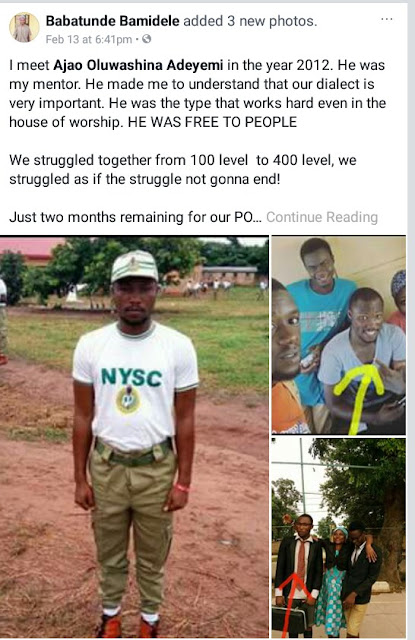Open Babatunde Bamidele's profile picture avatar
The image size is (415, 640).
[x=24, y=28]
